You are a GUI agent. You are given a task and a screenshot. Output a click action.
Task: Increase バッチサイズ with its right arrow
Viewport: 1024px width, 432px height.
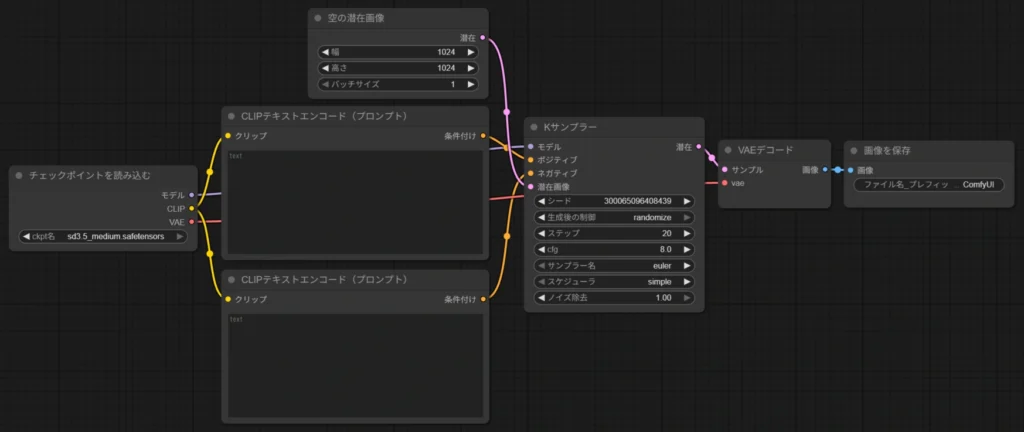click(x=470, y=85)
